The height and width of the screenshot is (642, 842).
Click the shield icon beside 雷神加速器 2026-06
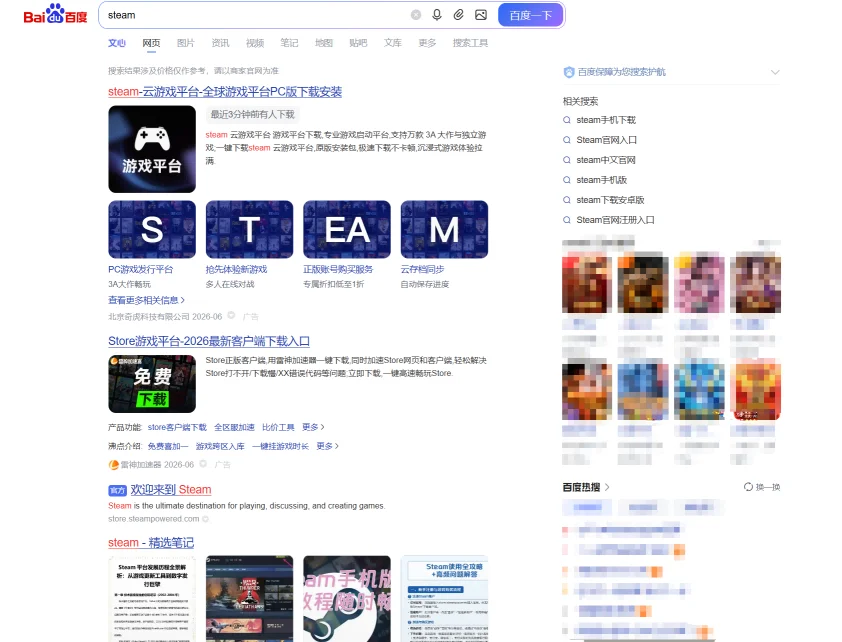tap(203, 464)
